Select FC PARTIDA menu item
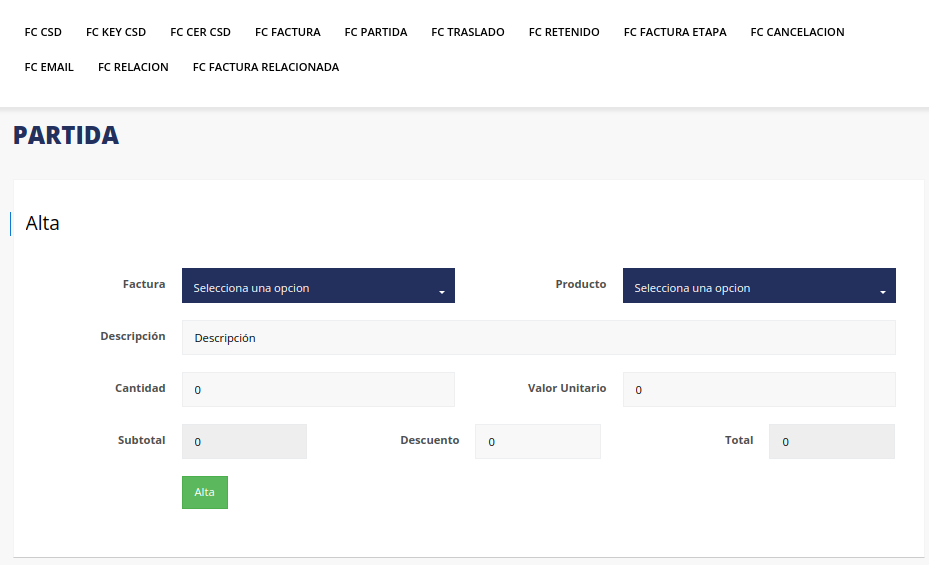Screen dimensions: 929x565 click(376, 32)
